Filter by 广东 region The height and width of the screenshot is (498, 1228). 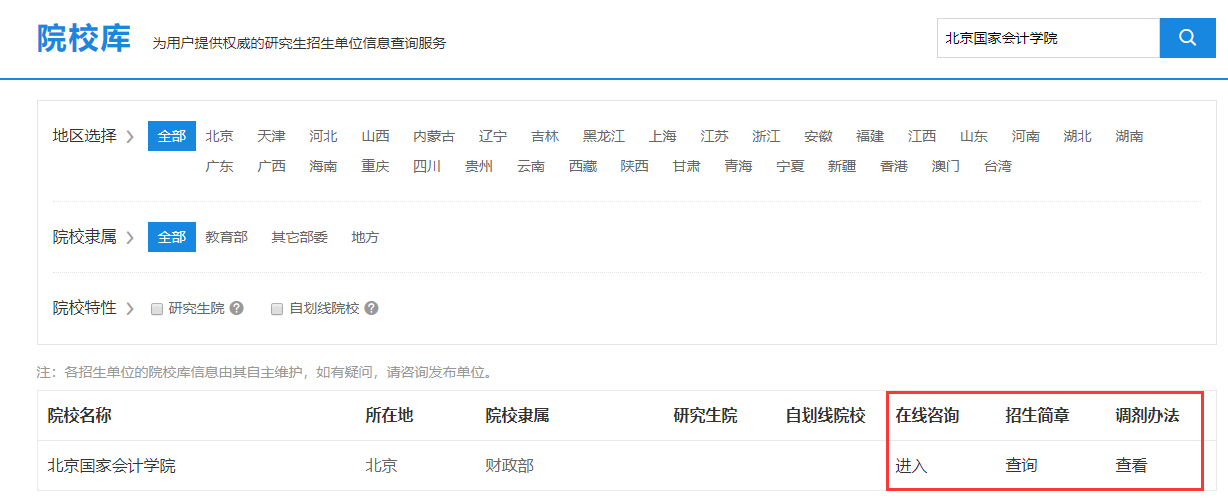point(220,166)
